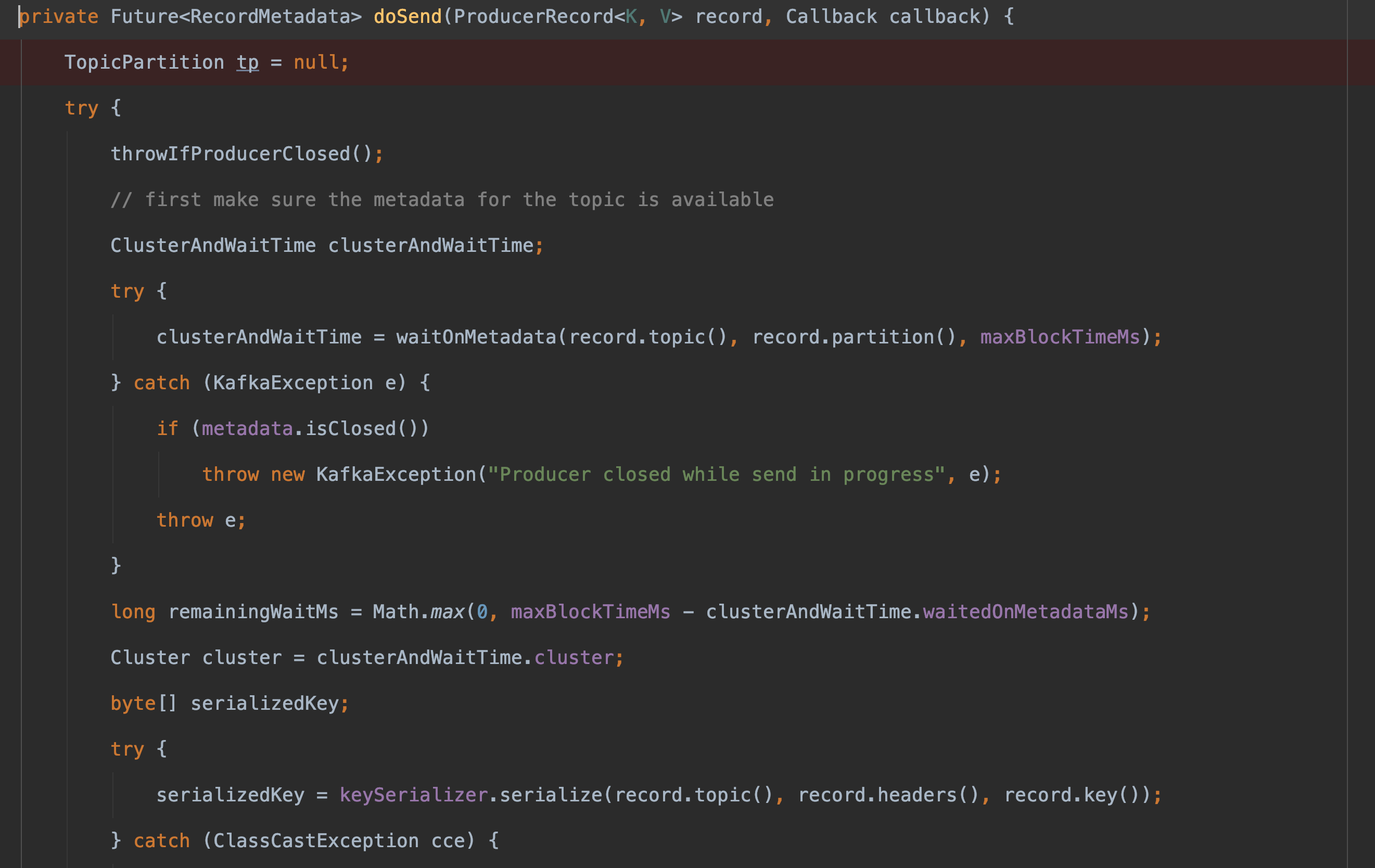
Task: Click the Cluster cluster declaration
Action: pos(196,657)
